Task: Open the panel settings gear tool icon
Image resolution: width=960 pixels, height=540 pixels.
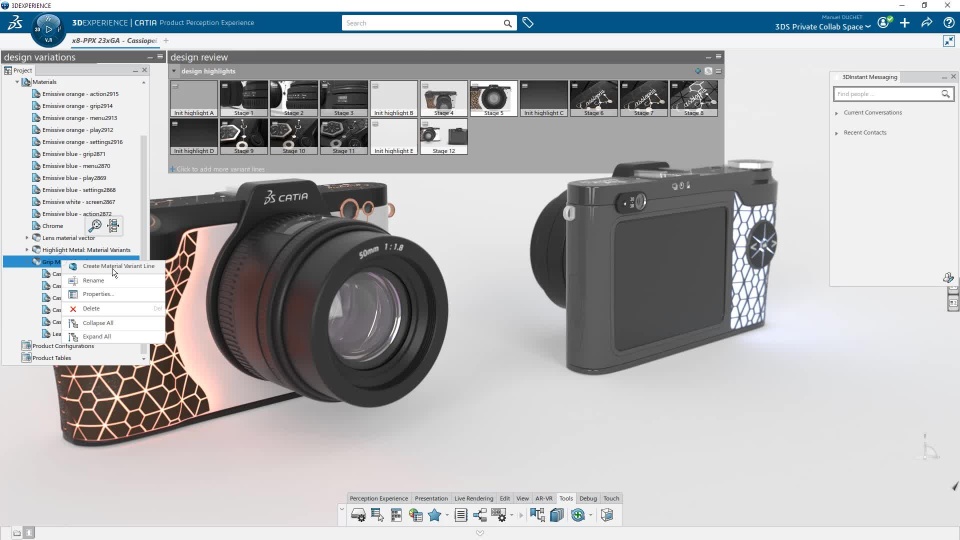Action: (499, 516)
